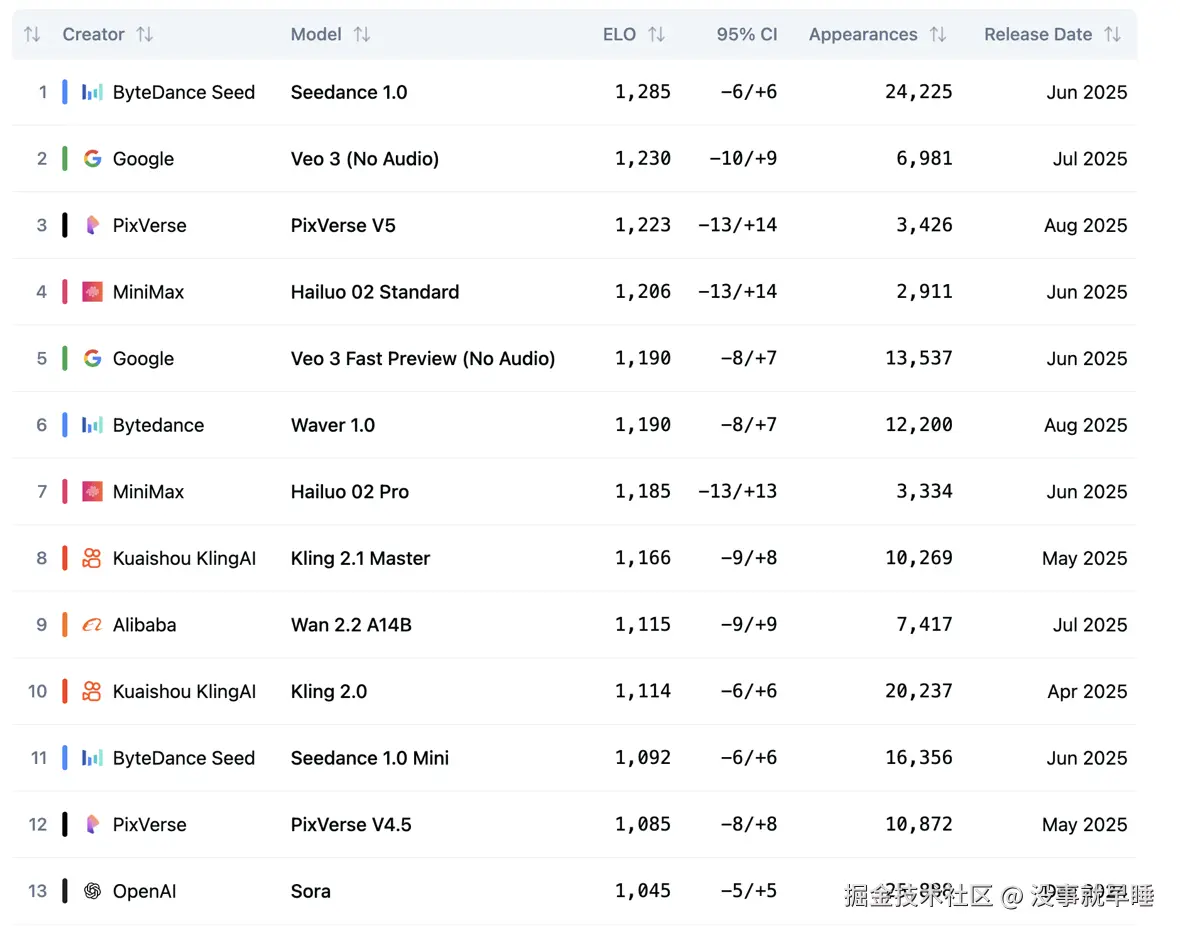Click the Bytedance logo beside Waver 1.0
This screenshot has height=935, width=1180.
pos(92,425)
